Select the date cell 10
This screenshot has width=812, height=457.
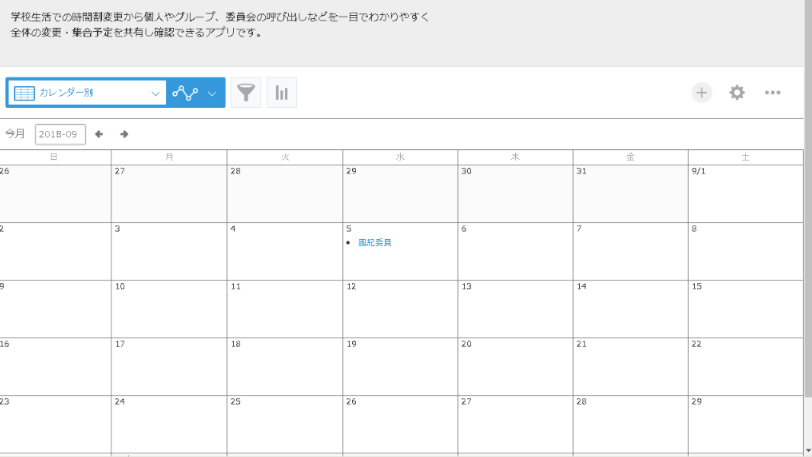pyautogui.click(x=169, y=309)
